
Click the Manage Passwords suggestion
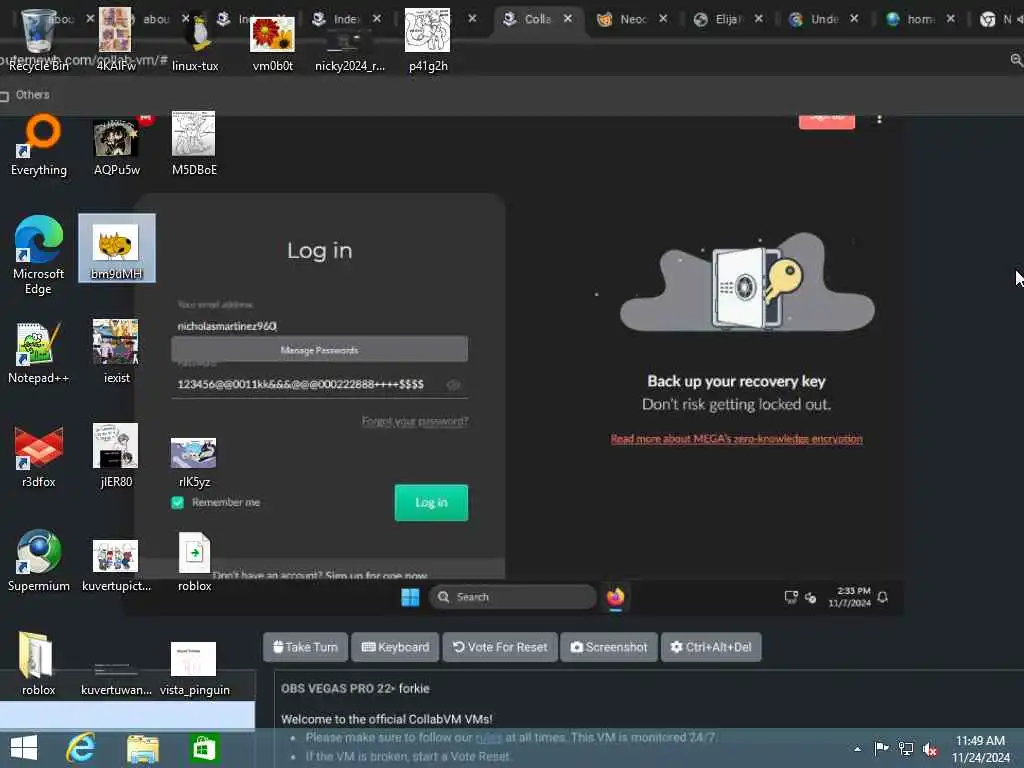click(319, 349)
